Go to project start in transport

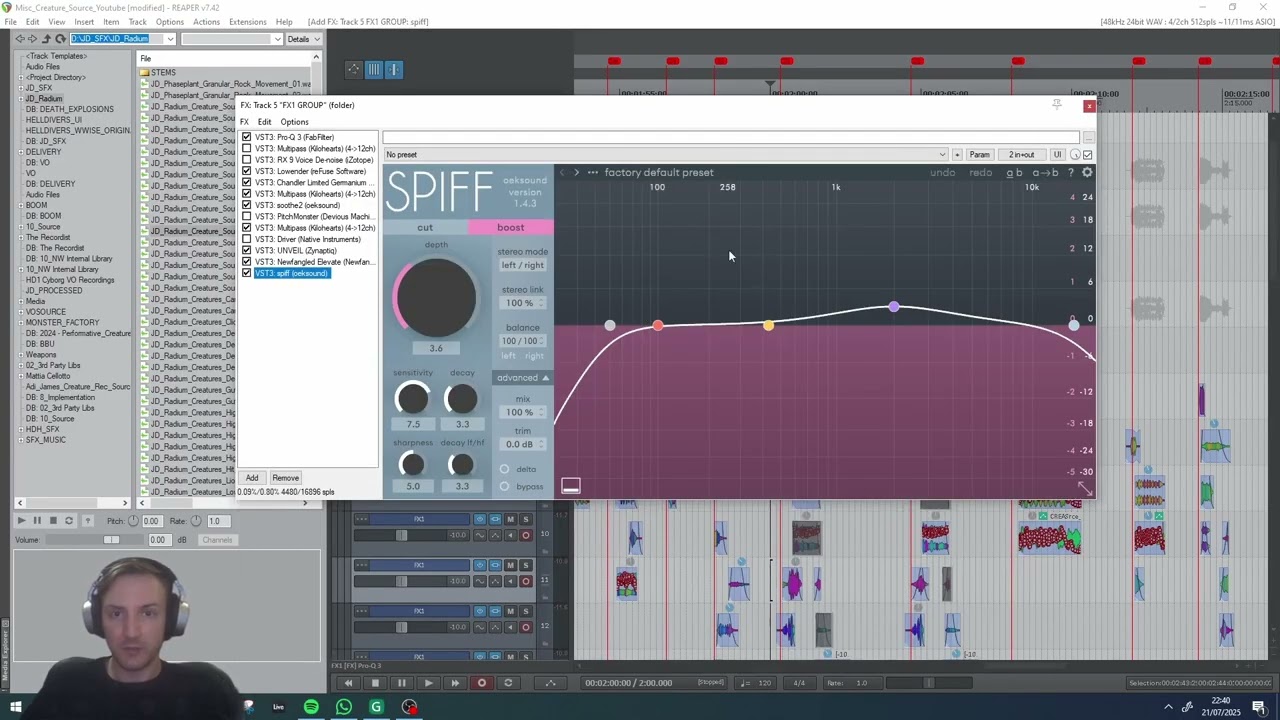pyautogui.click(x=348, y=683)
